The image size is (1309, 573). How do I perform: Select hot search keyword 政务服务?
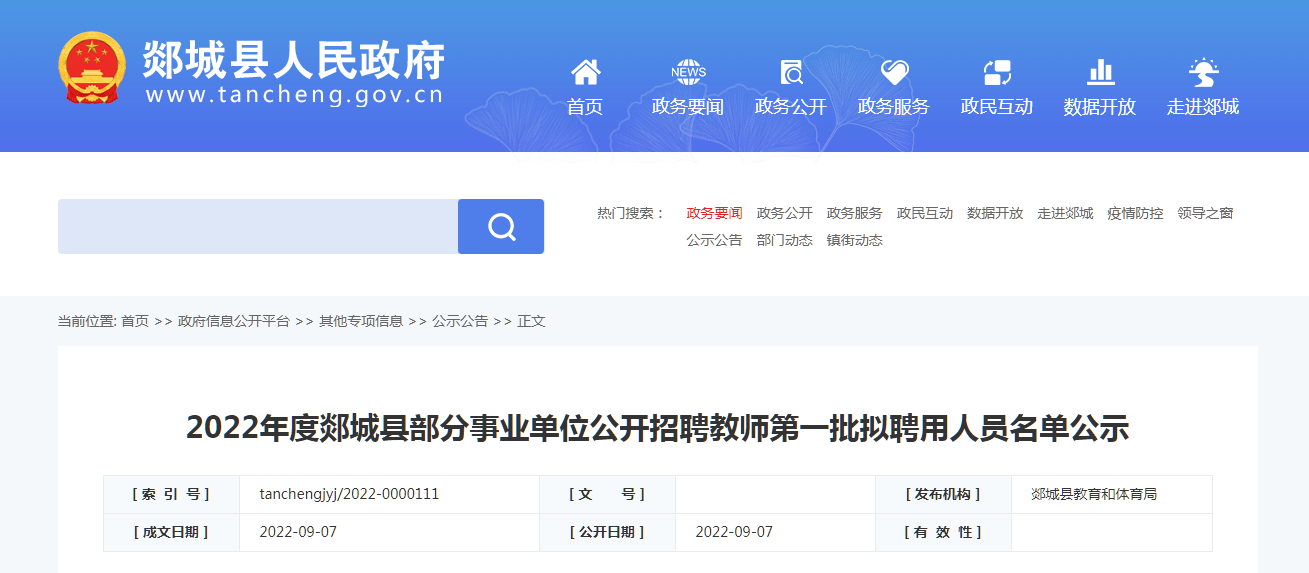(855, 213)
